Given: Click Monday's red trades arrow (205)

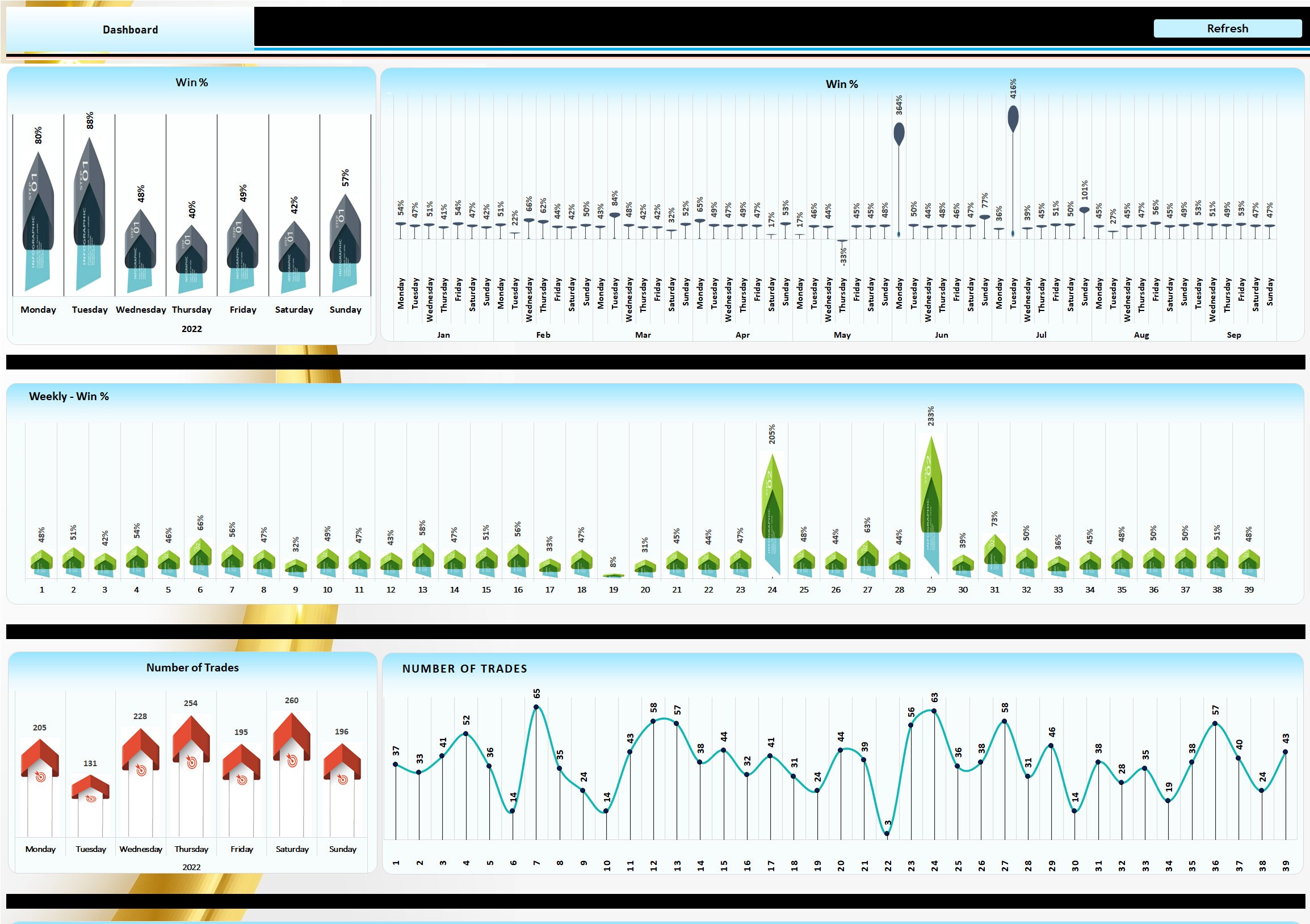Looking at the screenshot, I should tap(40, 761).
